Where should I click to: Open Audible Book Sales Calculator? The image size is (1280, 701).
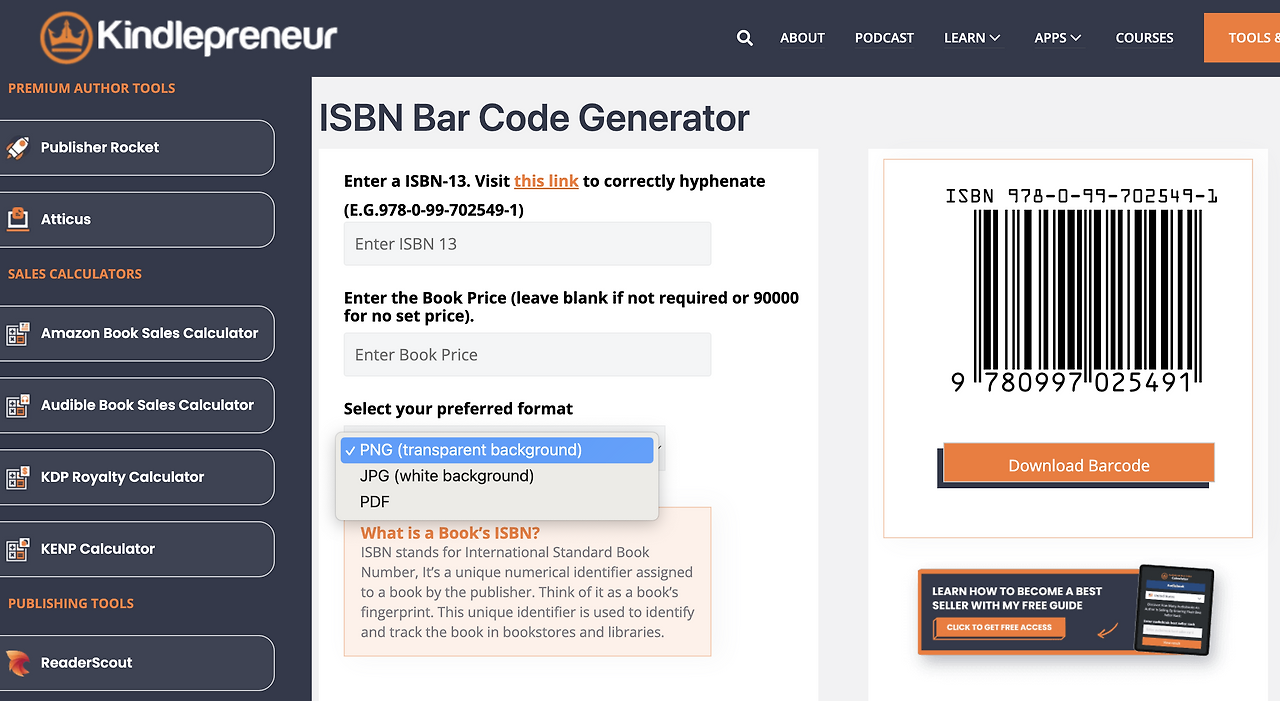(135, 406)
